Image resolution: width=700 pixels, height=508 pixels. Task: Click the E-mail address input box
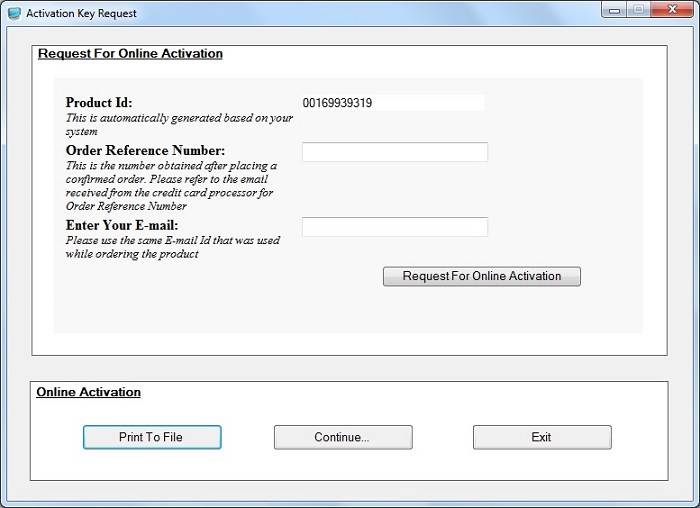click(x=394, y=227)
